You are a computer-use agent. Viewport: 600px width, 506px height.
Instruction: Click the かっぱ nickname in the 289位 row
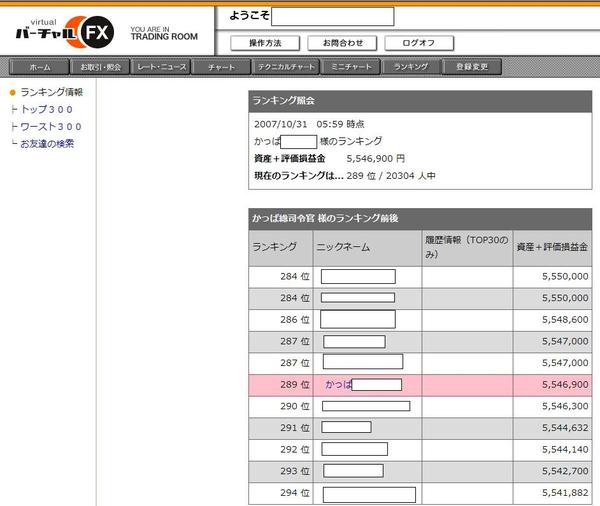[x=338, y=385]
